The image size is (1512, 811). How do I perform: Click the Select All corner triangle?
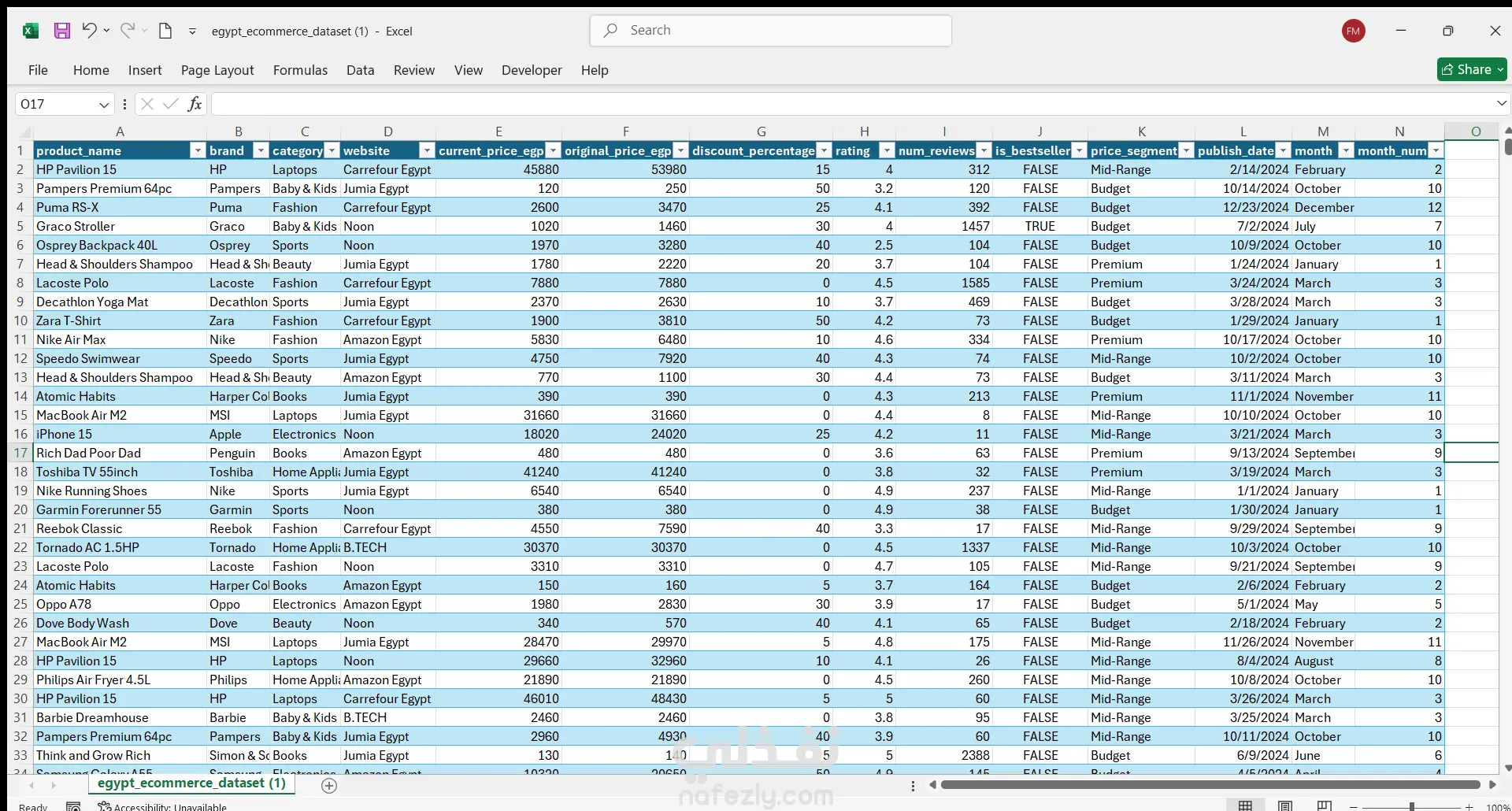point(24,131)
